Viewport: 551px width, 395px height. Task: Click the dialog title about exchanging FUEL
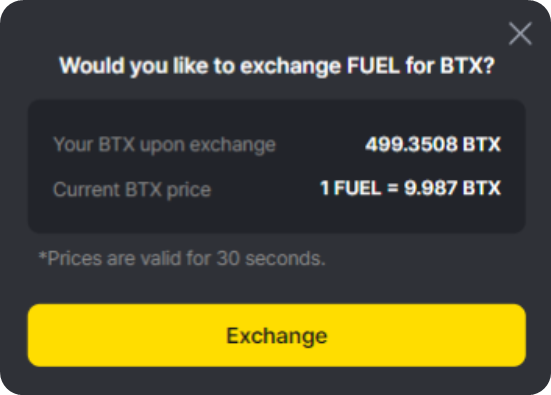tap(277, 66)
